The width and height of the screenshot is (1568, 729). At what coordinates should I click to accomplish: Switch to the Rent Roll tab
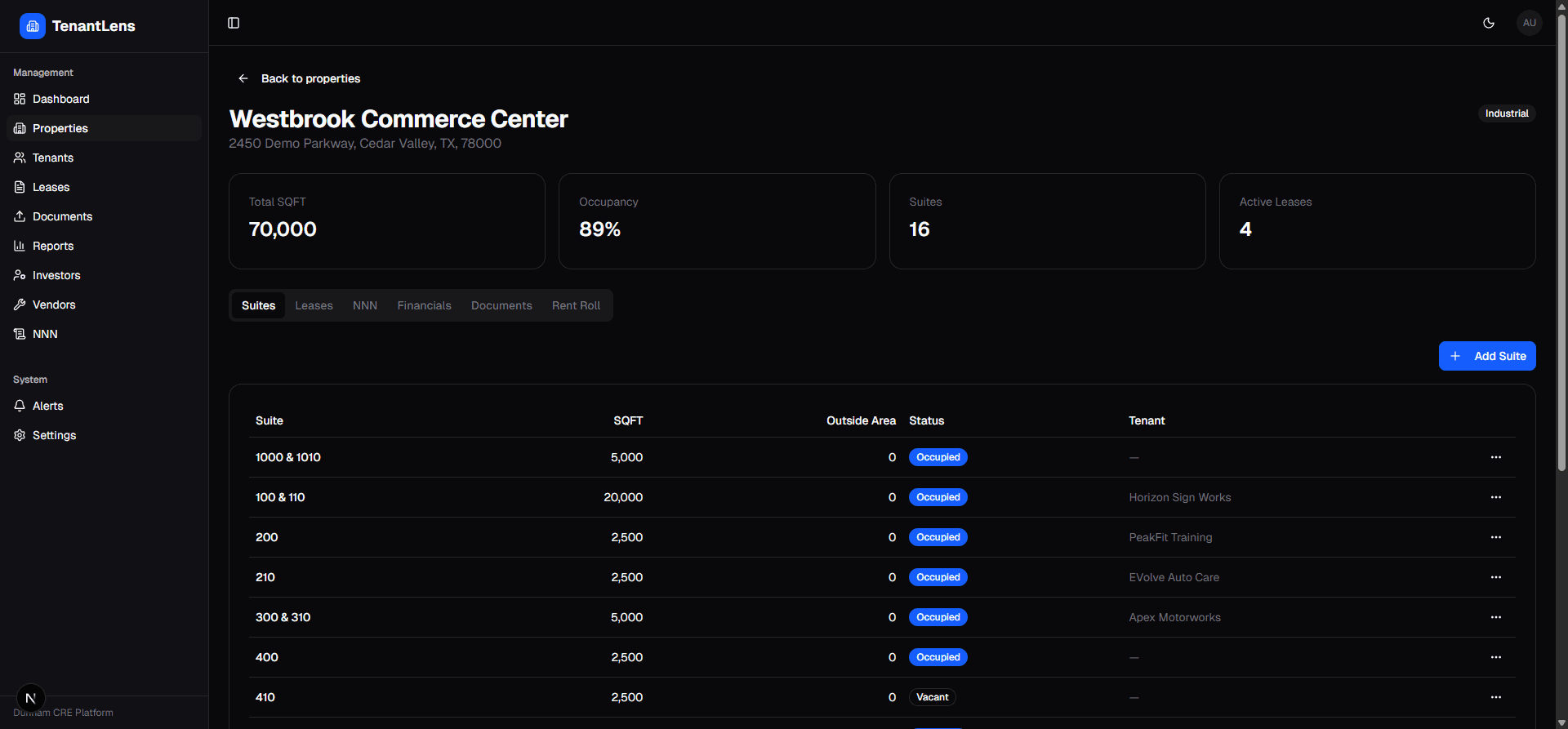576,305
